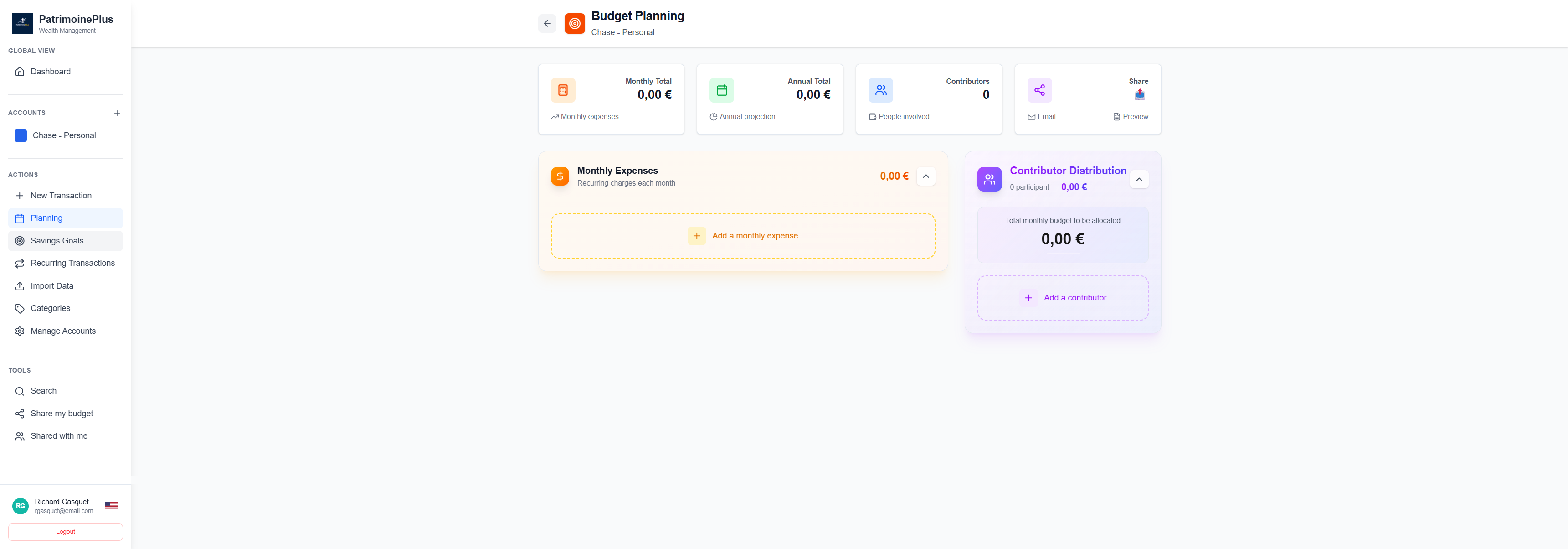Click the orange Budget Planning target icon
The height and width of the screenshot is (549, 1568).
point(574,24)
